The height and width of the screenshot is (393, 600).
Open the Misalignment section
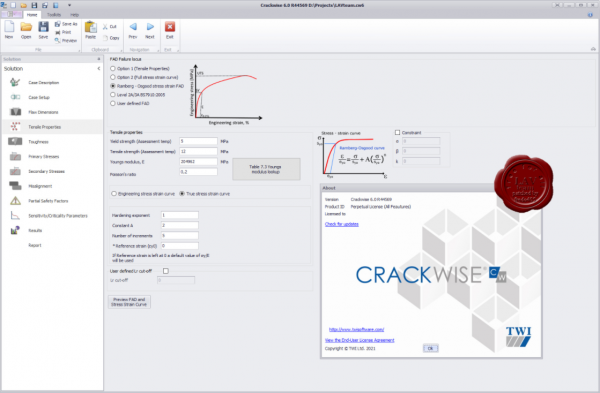[40, 186]
